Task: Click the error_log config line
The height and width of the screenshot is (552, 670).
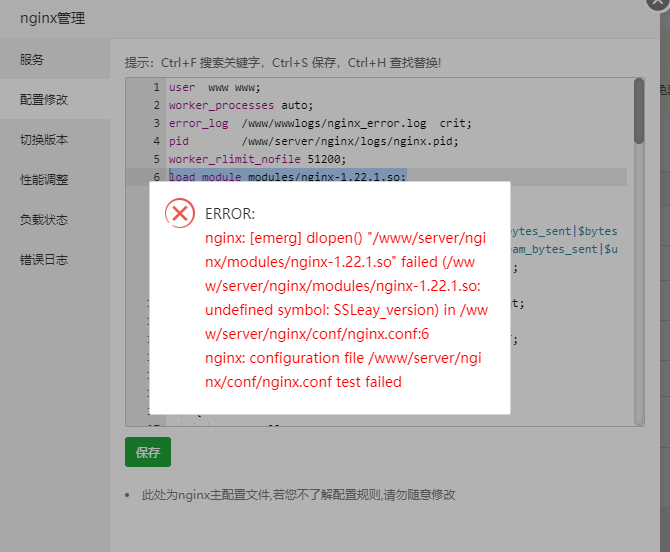Action: pyautogui.click(x=320, y=123)
